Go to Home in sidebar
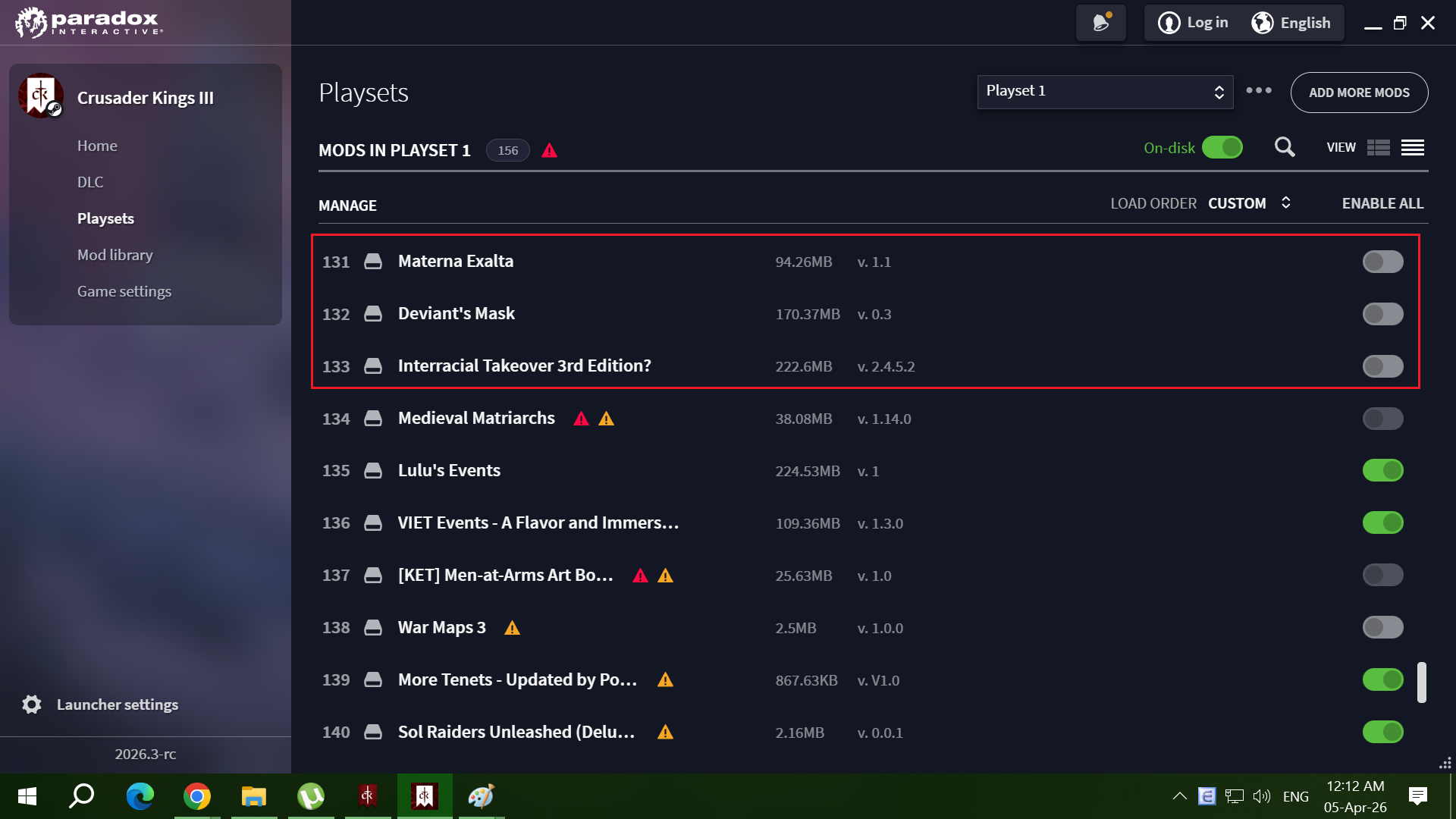Image resolution: width=1456 pixels, height=819 pixels. coord(97,146)
